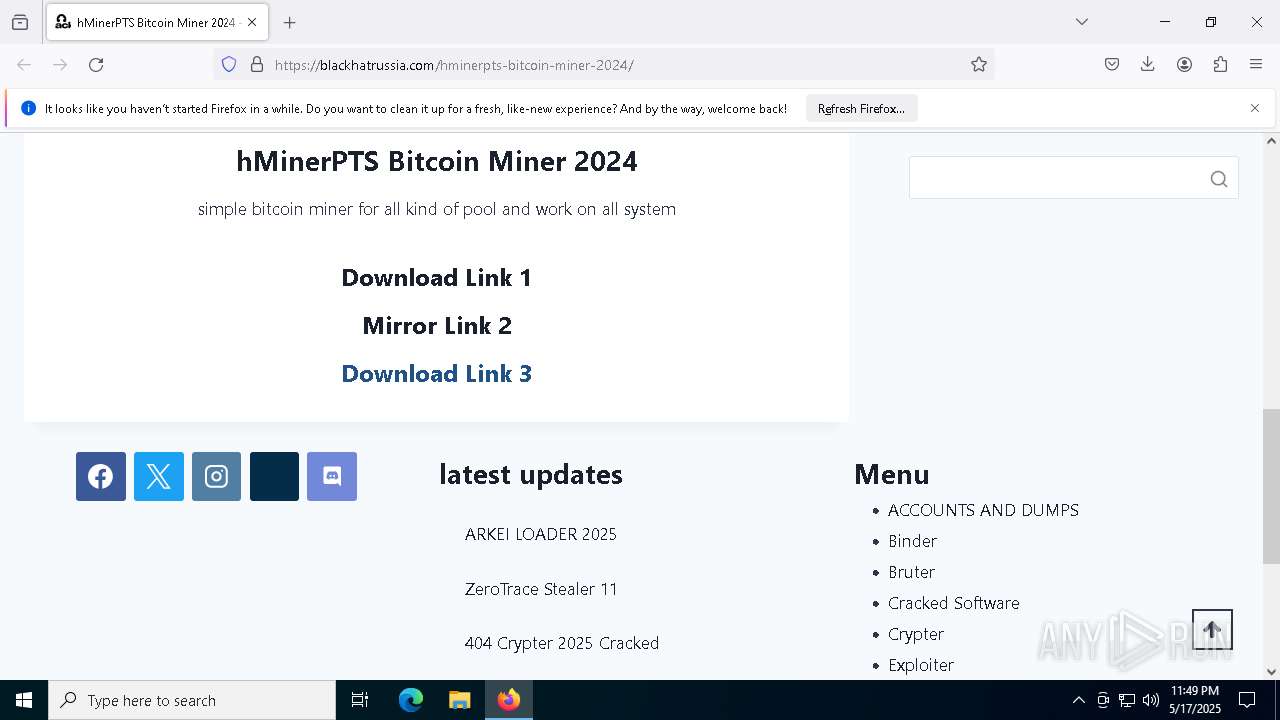Click the search magnifier icon in sidebar

[x=1218, y=179]
